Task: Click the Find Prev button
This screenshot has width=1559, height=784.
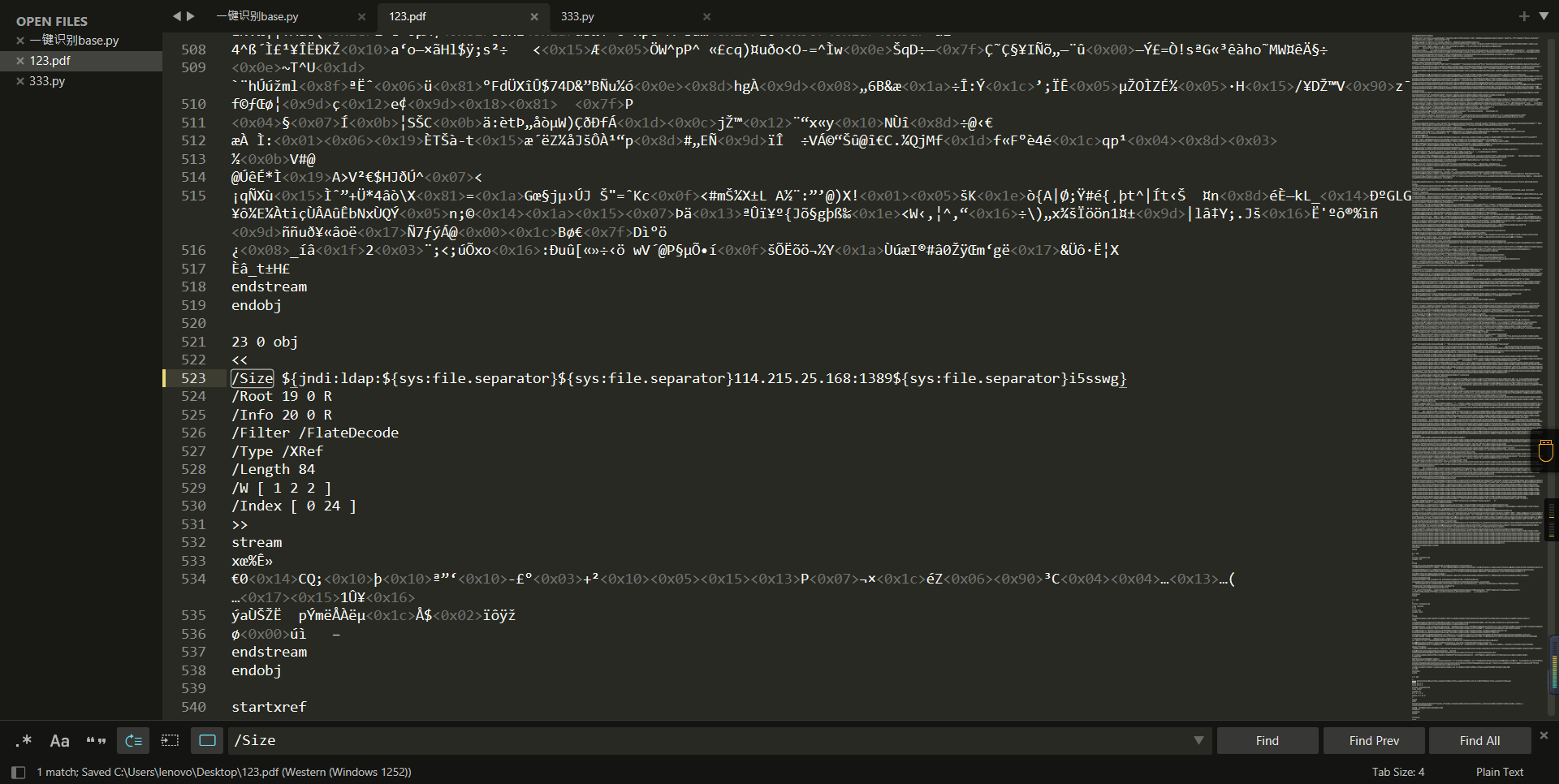Action: pos(1374,740)
